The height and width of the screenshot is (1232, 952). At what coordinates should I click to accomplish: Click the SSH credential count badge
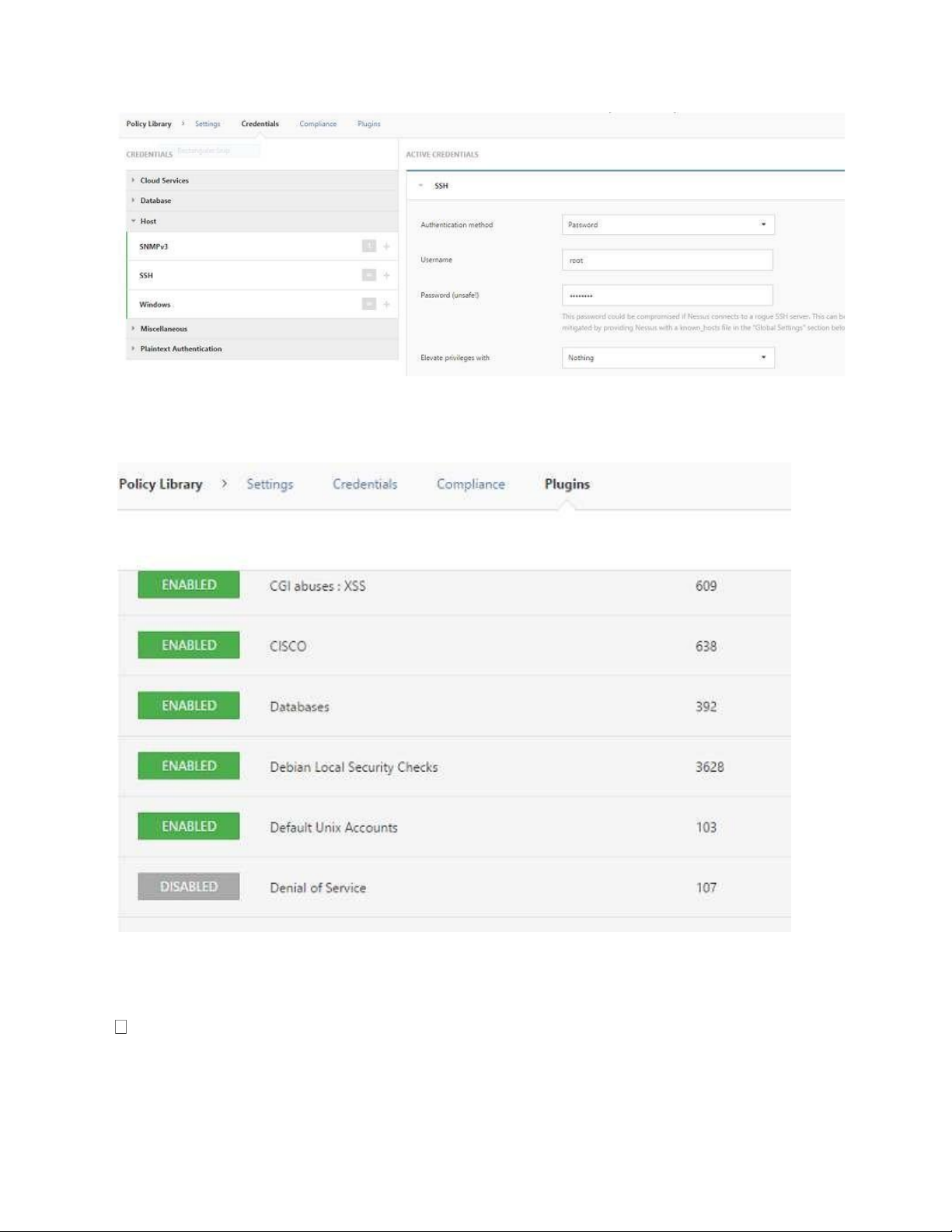369,275
